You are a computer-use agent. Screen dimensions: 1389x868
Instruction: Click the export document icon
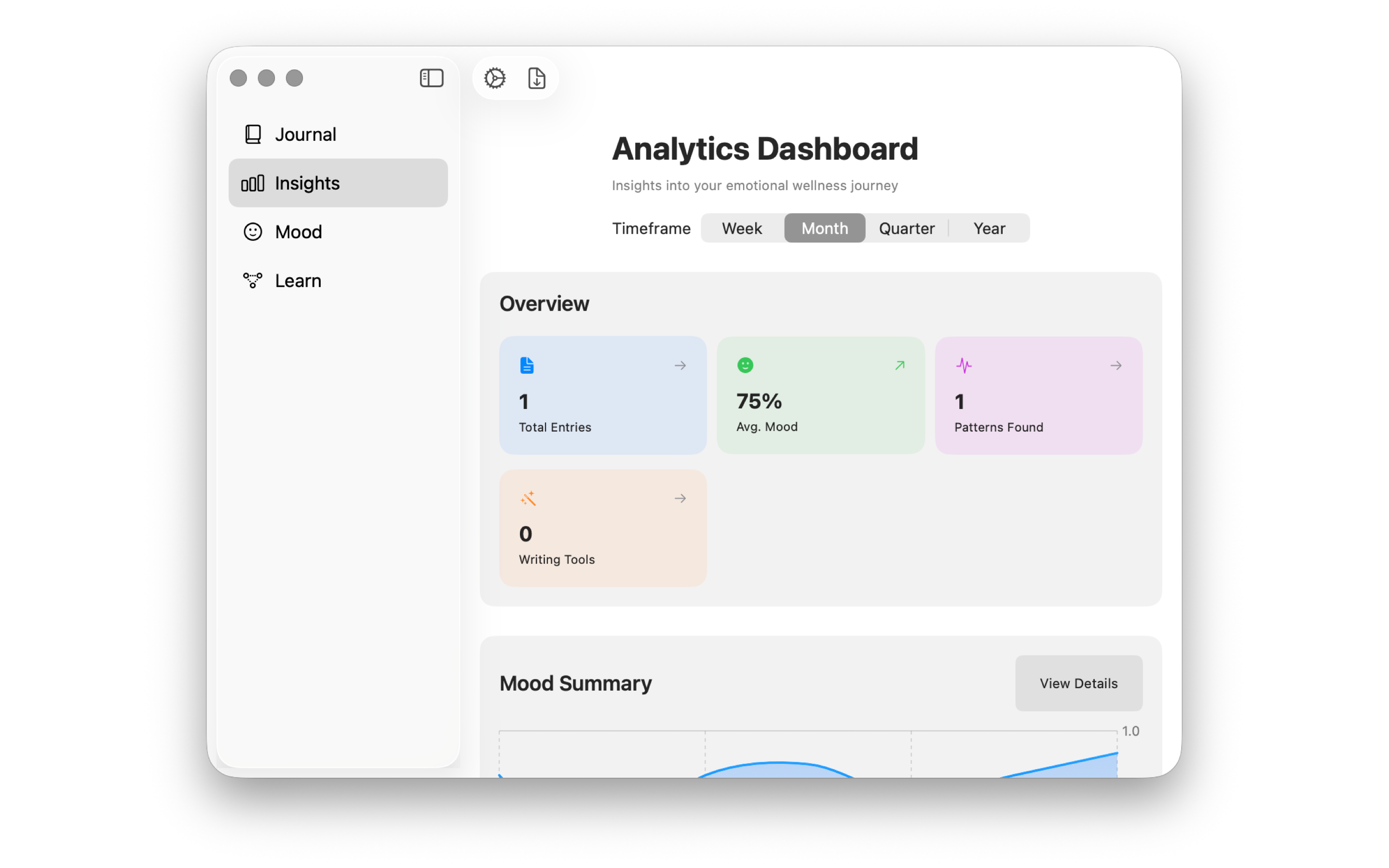click(x=537, y=78)
